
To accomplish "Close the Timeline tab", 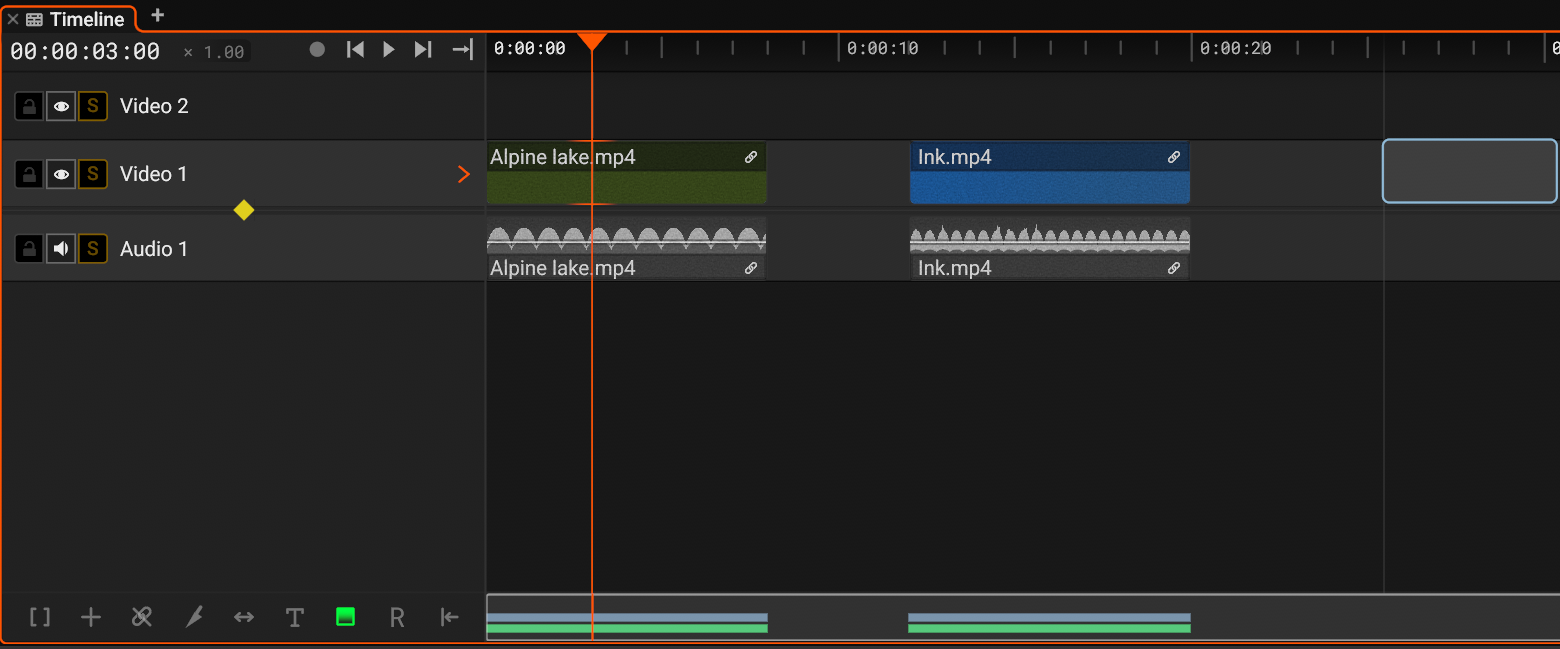I will pos(13,19).
